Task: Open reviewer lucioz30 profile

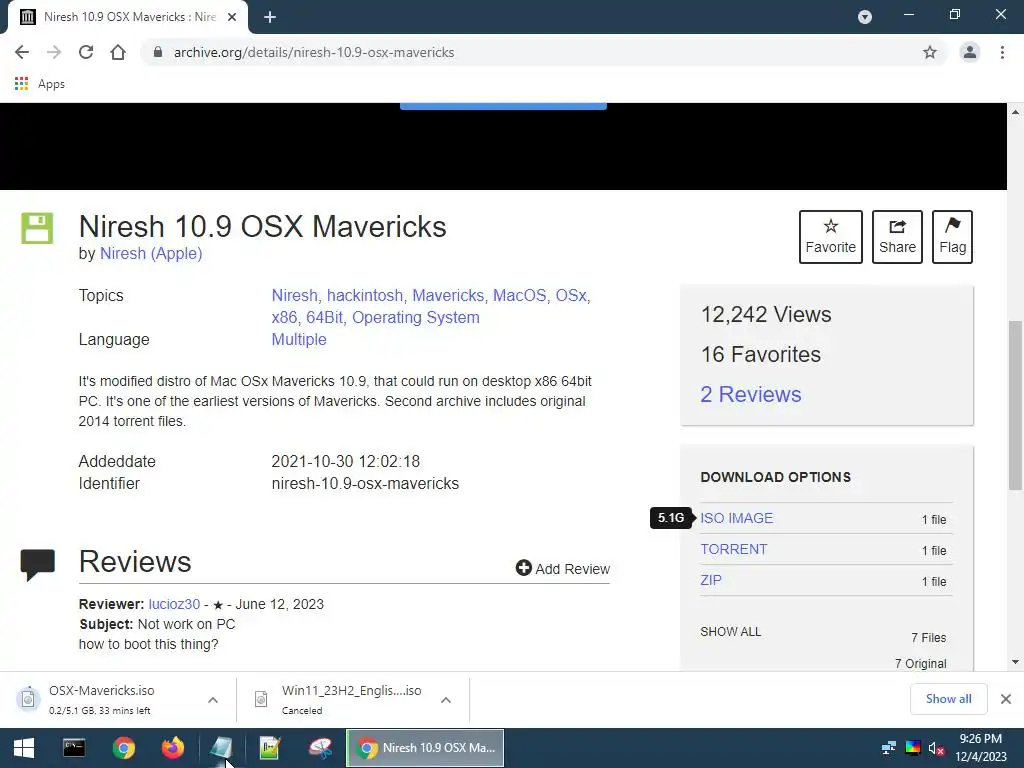Action: pyautogui.click(x=174, y=604)
